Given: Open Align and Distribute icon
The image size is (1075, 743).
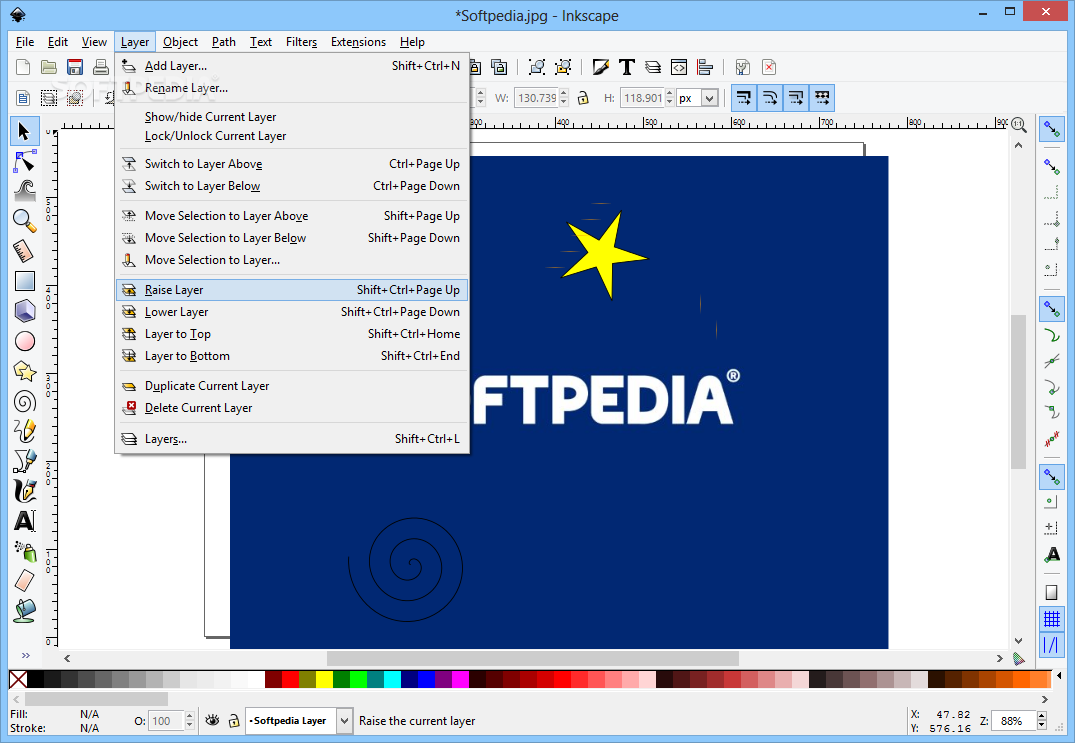Looking at the screenshot, I should 705,67.
